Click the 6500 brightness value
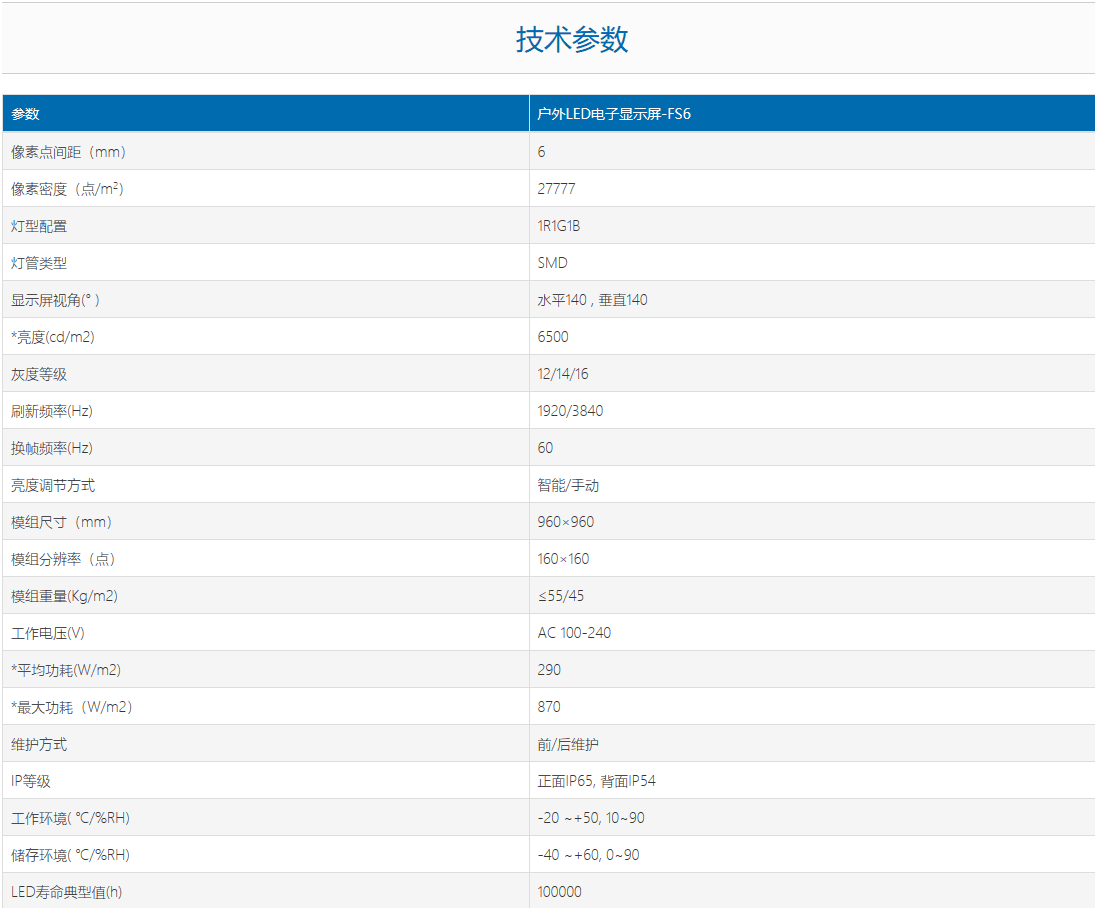Viewport: 1095px width, 908px height. pyautogui.click(x=553, y=337)
